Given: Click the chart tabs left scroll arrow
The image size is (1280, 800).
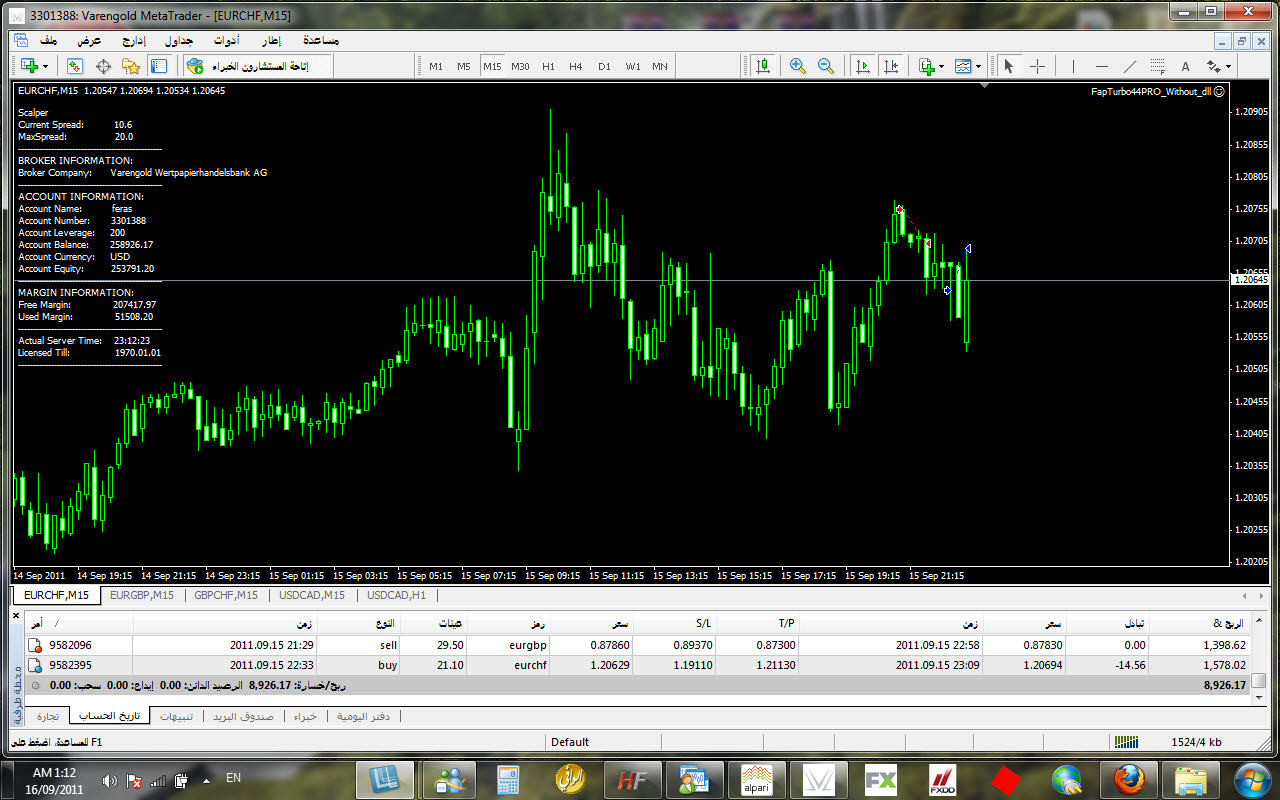Looking at the screenshot, I should click(x=1244, y=595).
